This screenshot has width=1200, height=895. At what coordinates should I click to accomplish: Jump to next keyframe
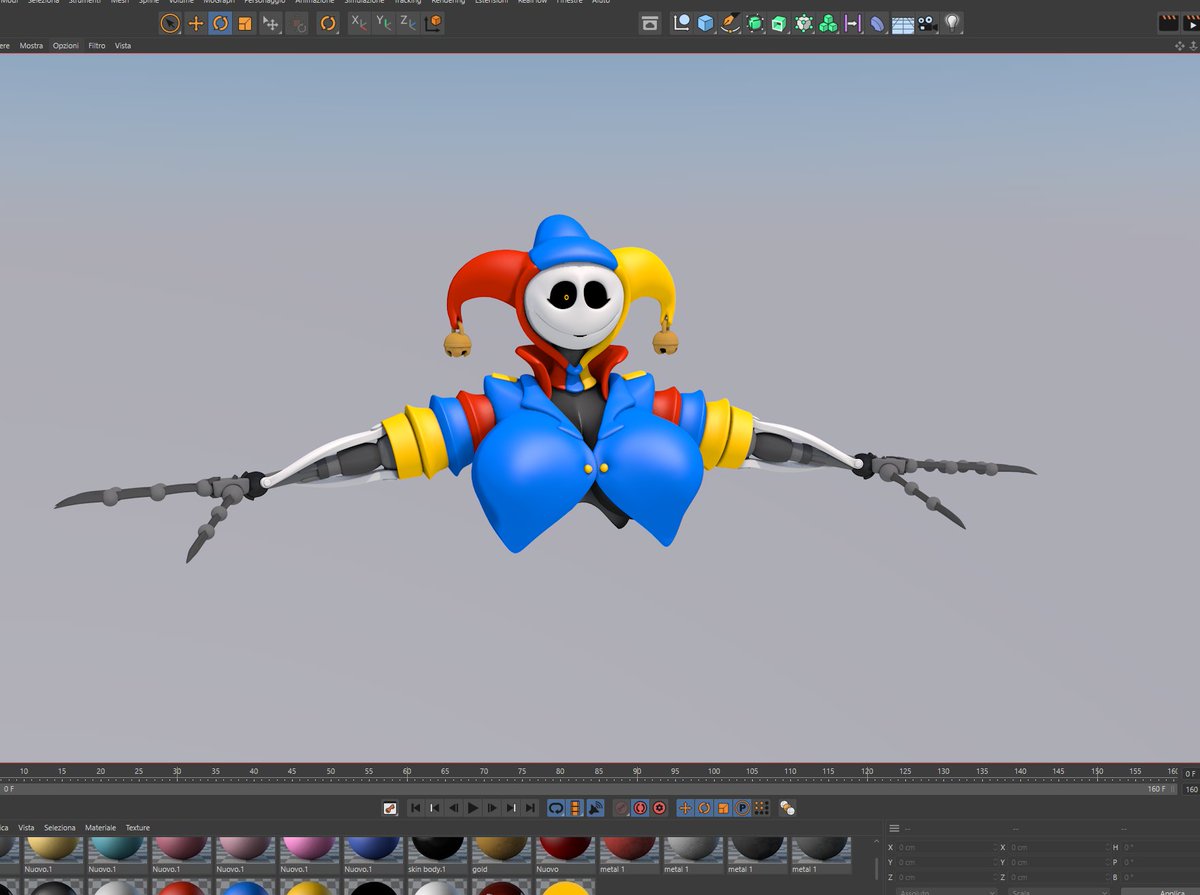tap(511, 808)
